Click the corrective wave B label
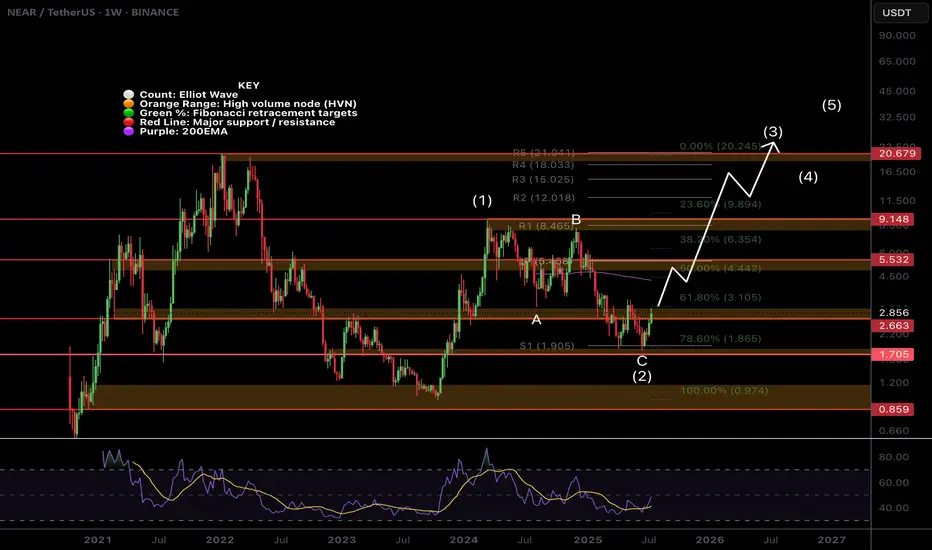932x550 pixels. 576,220
